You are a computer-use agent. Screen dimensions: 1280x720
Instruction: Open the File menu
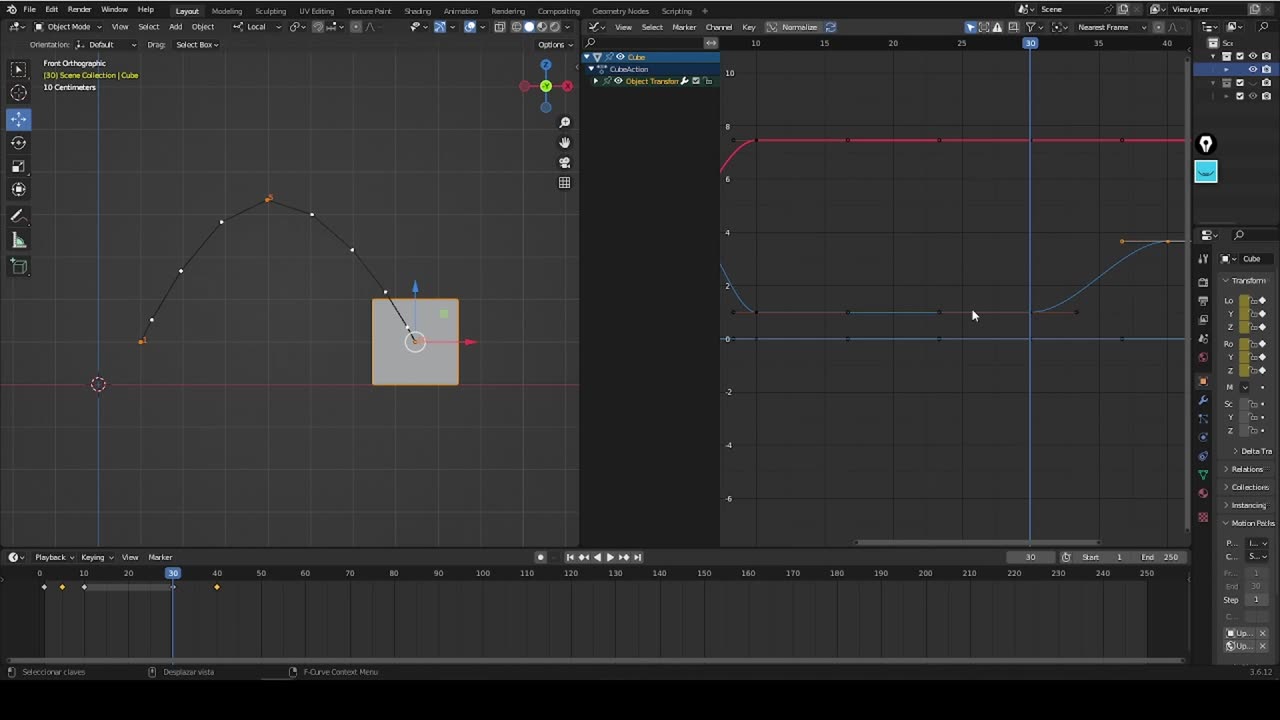pyautogui.click(x=30, y=10)
